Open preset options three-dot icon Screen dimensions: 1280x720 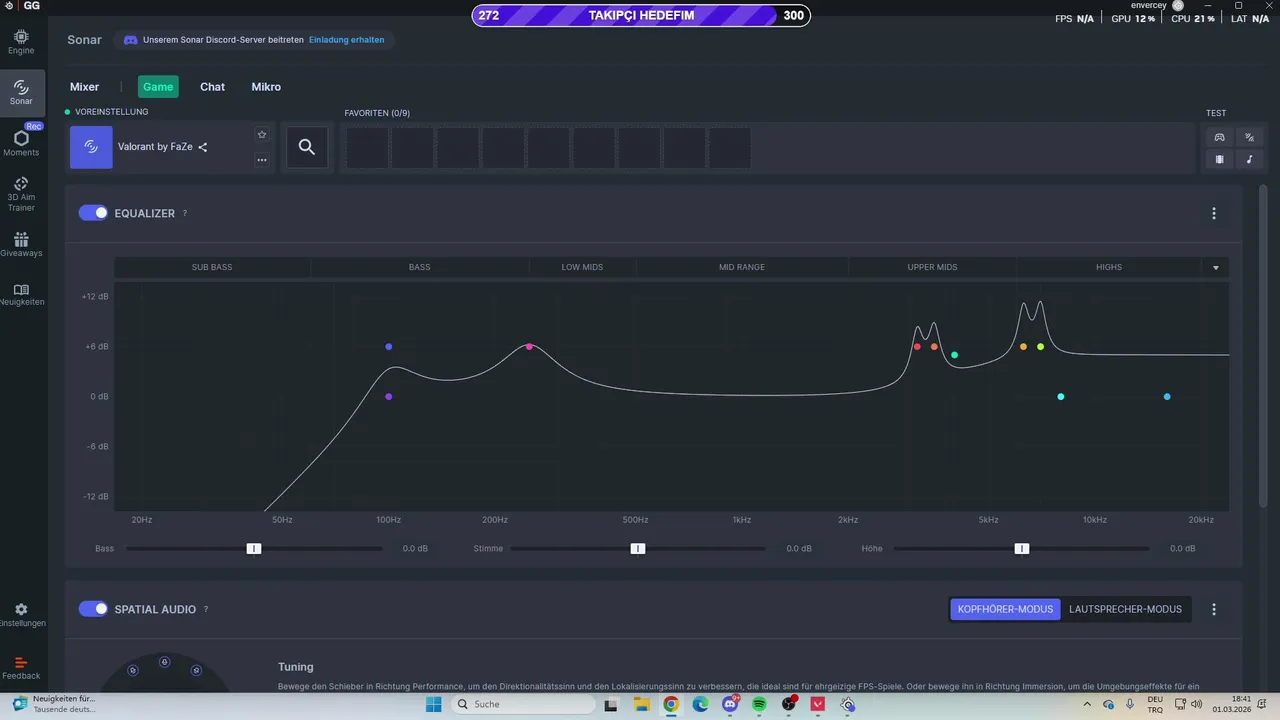[262, 160]
